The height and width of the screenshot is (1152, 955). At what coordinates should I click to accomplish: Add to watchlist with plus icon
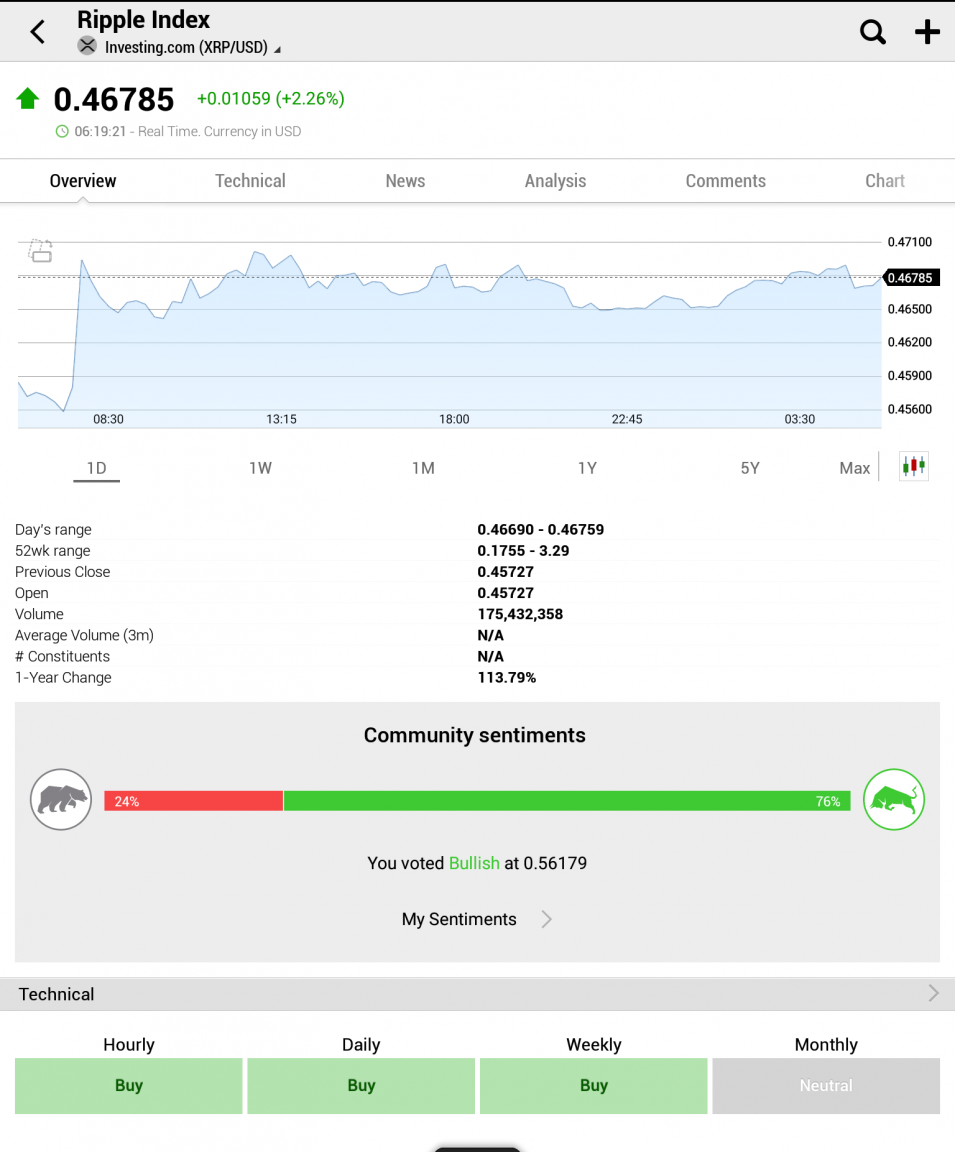(927, 32)
